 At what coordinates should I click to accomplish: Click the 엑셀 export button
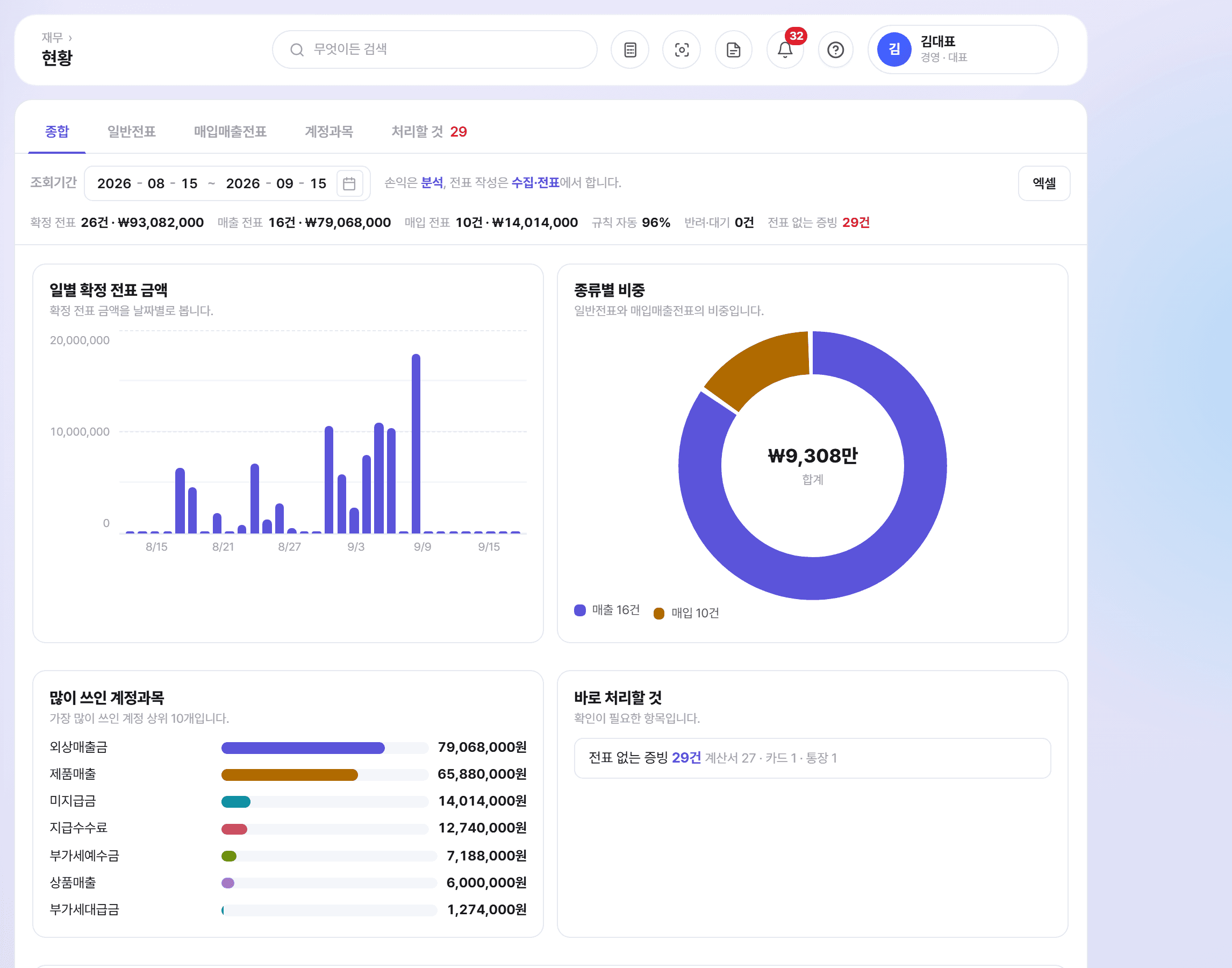(1044, 183)
